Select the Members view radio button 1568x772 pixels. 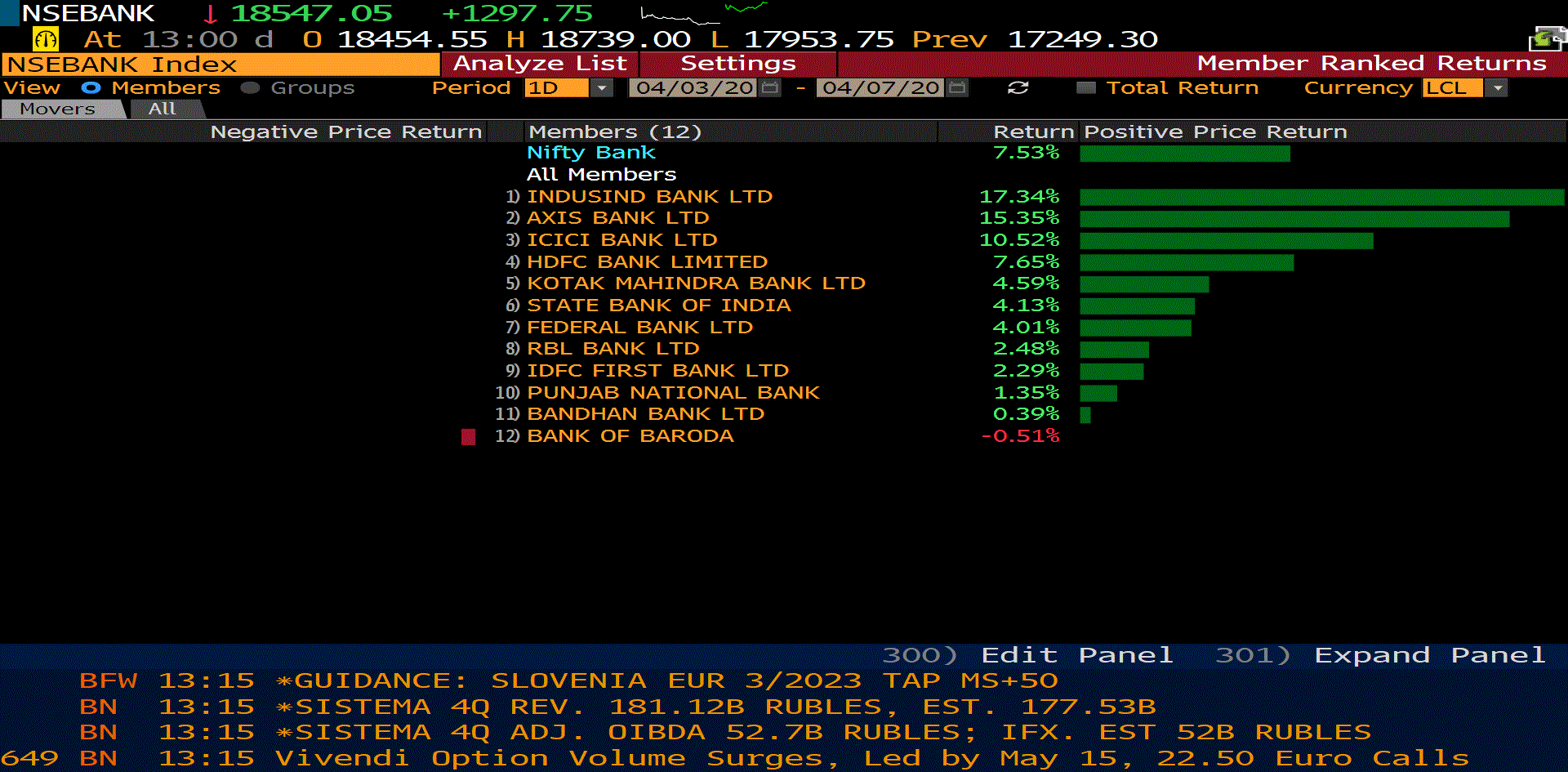pyautogui.click(x=91, y=87)
